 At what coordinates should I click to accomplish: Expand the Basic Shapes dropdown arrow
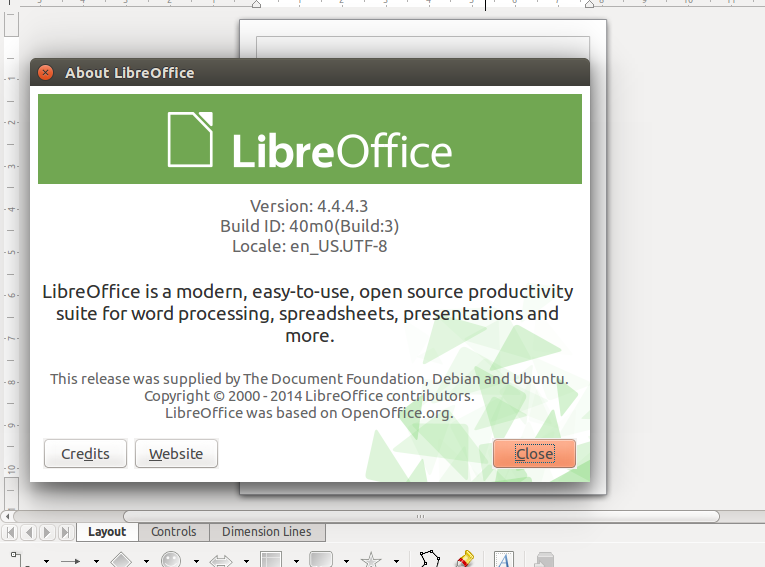(x=146, y=561)
